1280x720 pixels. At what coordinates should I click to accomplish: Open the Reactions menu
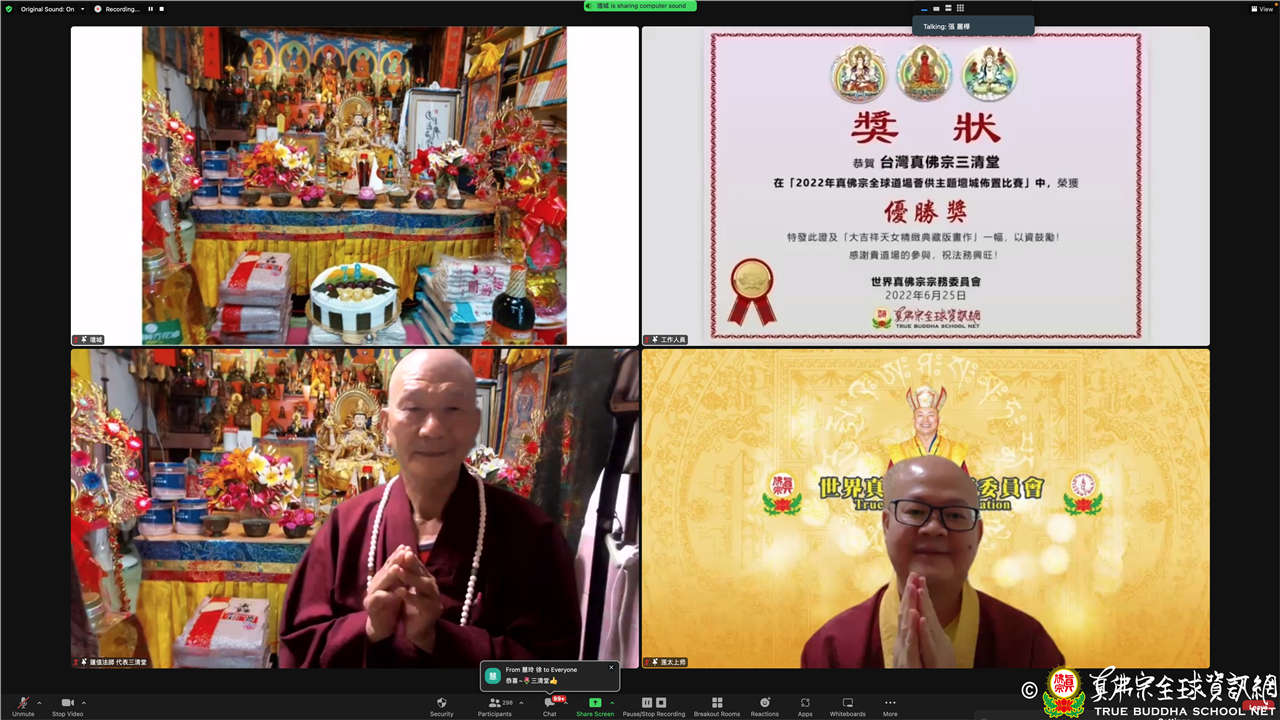[764, 705]
